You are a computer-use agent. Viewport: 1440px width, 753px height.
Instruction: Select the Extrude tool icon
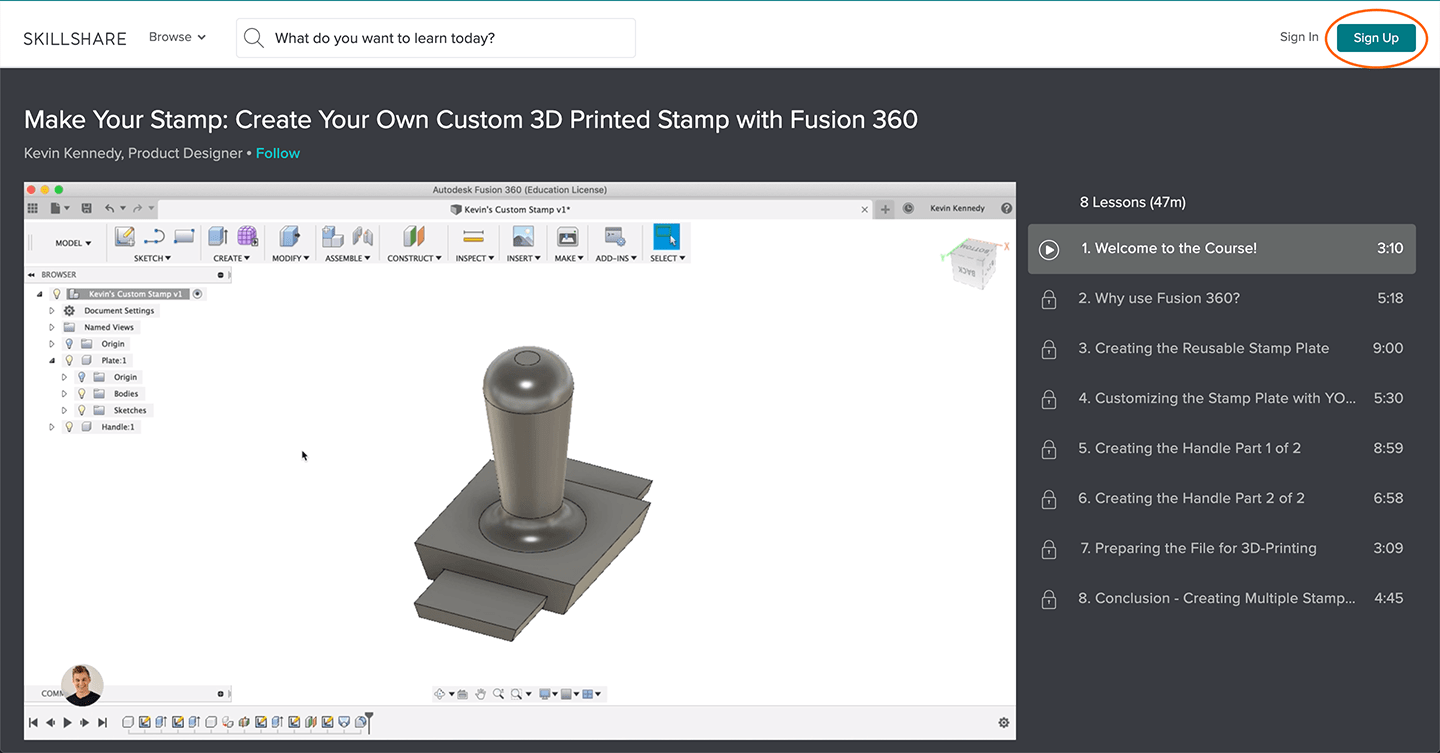click(218, 237)
